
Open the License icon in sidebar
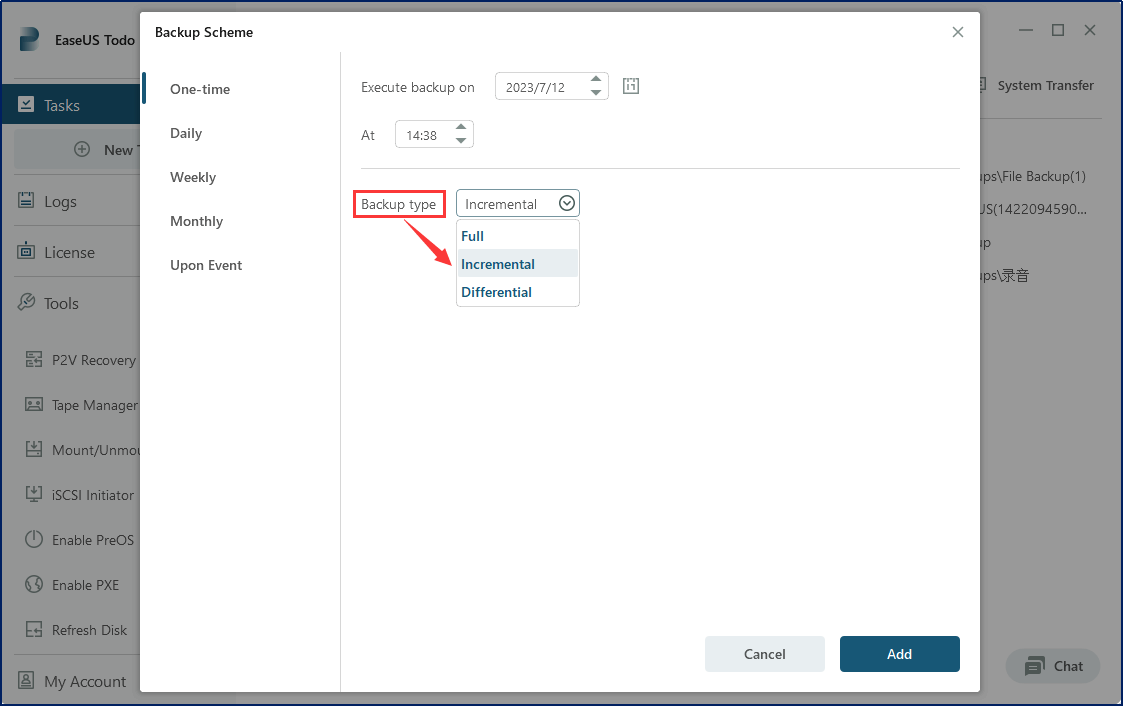click(x=26, y=251)
